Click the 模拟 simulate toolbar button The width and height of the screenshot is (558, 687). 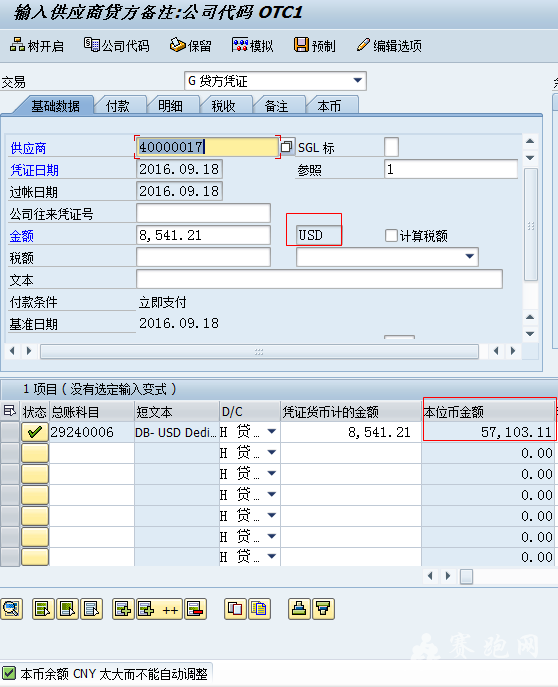[x=253, y=46]
